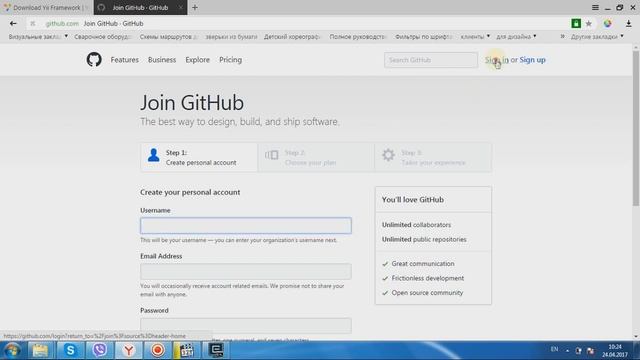This screenshot has width=640, height=360.
Task: Click the Username input field
Action: pos(246,226)
